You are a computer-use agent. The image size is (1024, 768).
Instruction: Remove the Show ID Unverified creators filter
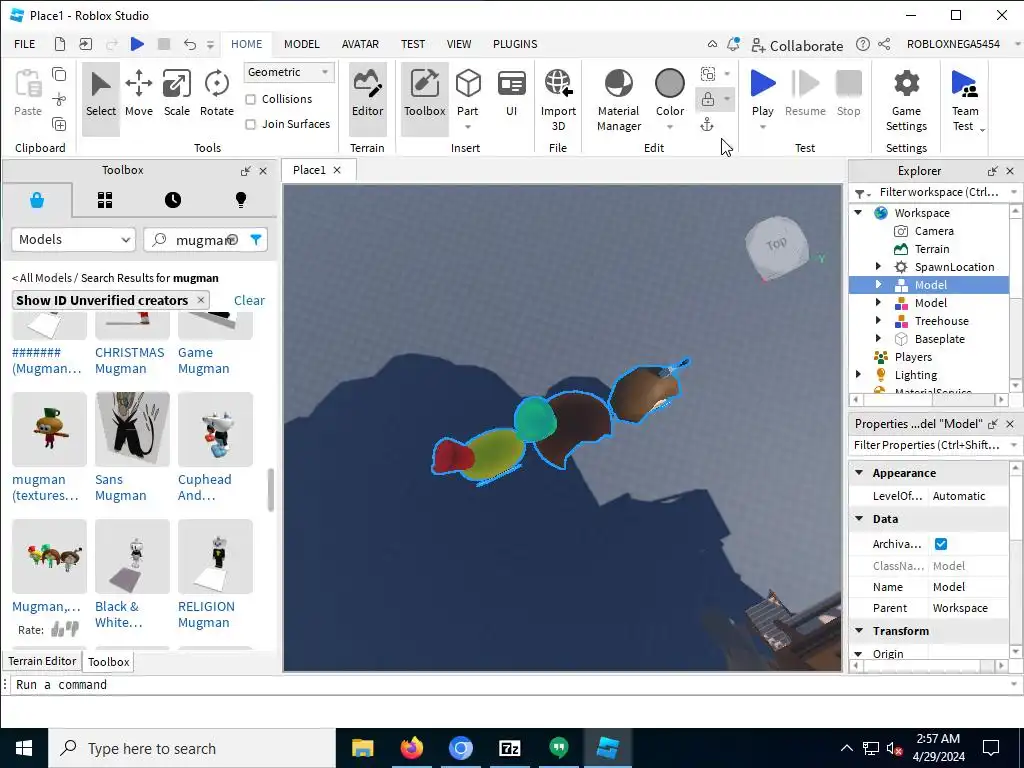point(201,300)
